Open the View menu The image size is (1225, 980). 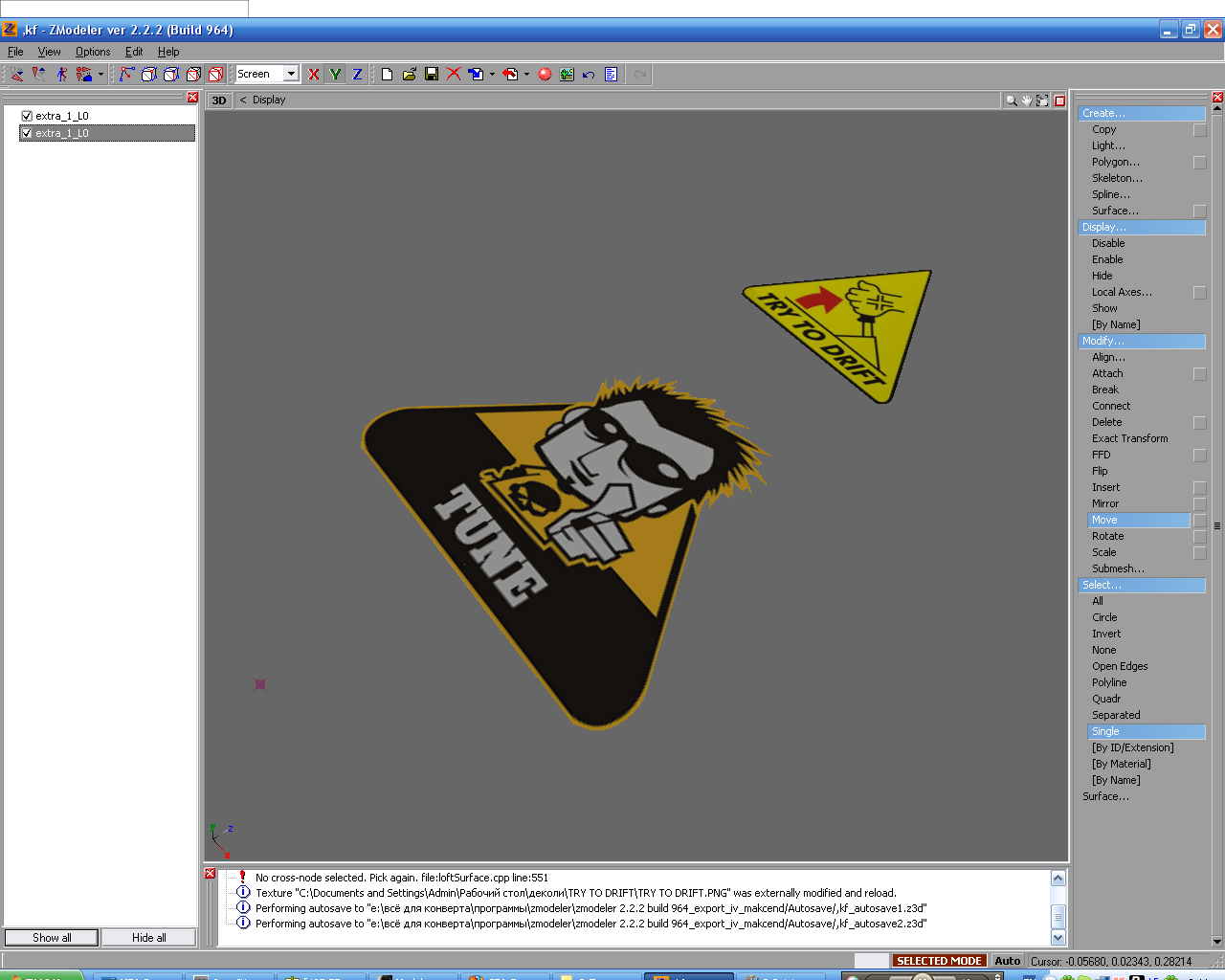pos(49,52)
